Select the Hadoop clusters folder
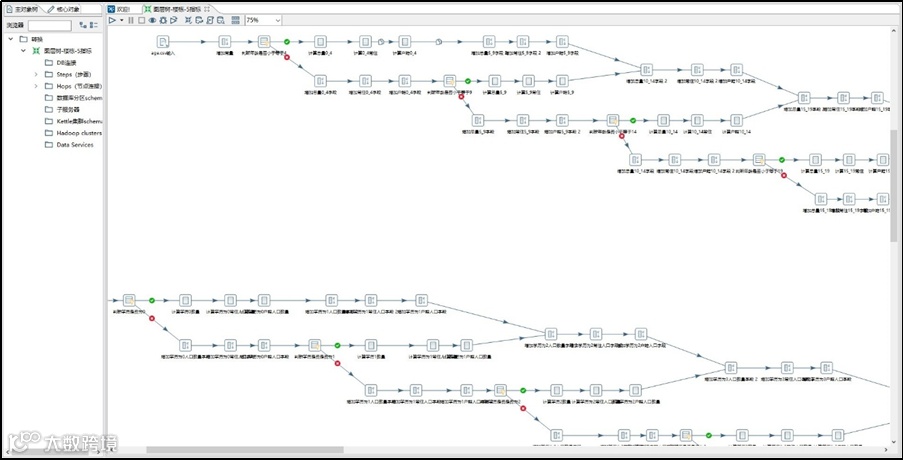Screen dimensions: 903x460 coord(73,133)
